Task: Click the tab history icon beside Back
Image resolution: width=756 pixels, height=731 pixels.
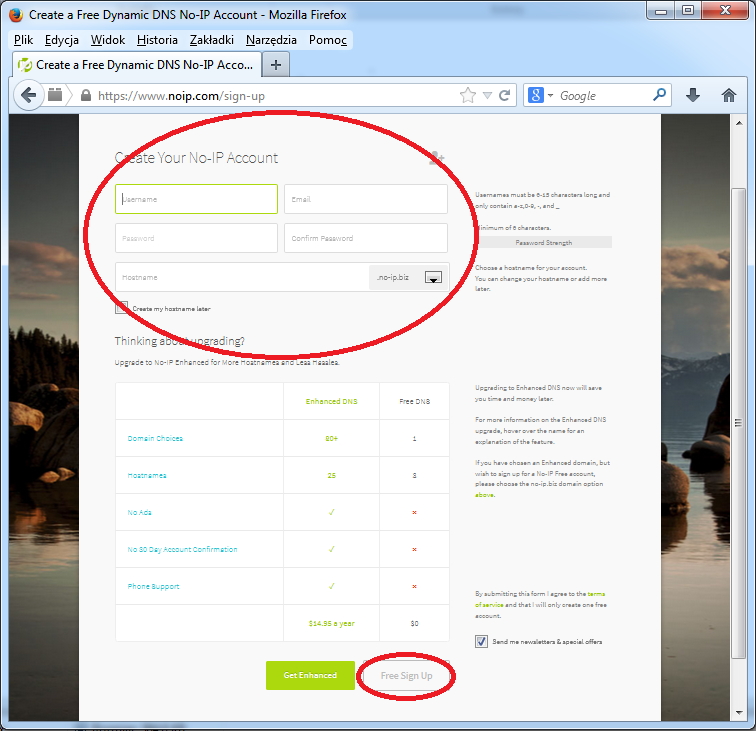Action: [x=55, y=95]
